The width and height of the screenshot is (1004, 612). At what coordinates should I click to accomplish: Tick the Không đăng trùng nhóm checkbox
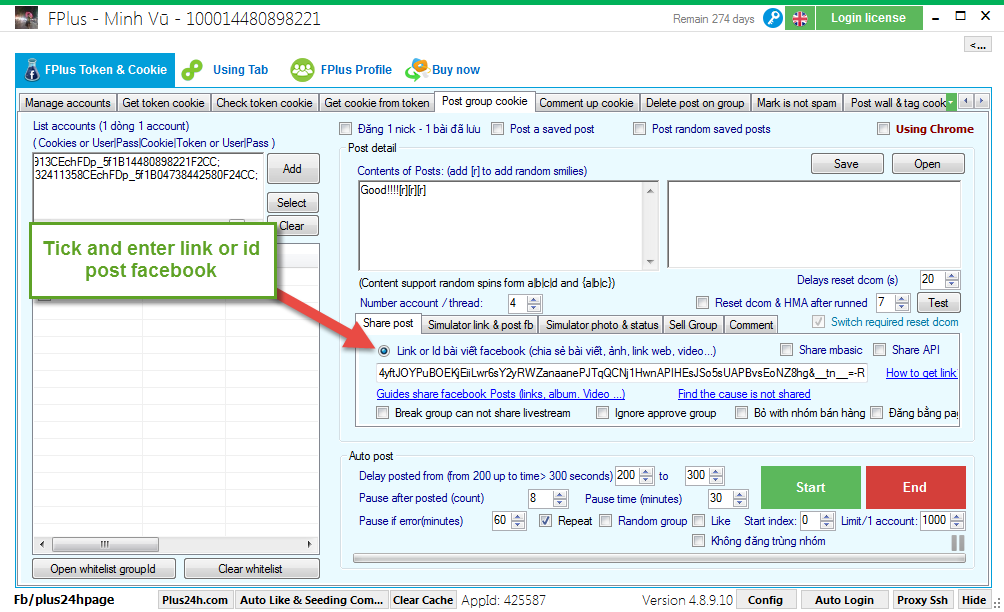(x=699, y=541)
